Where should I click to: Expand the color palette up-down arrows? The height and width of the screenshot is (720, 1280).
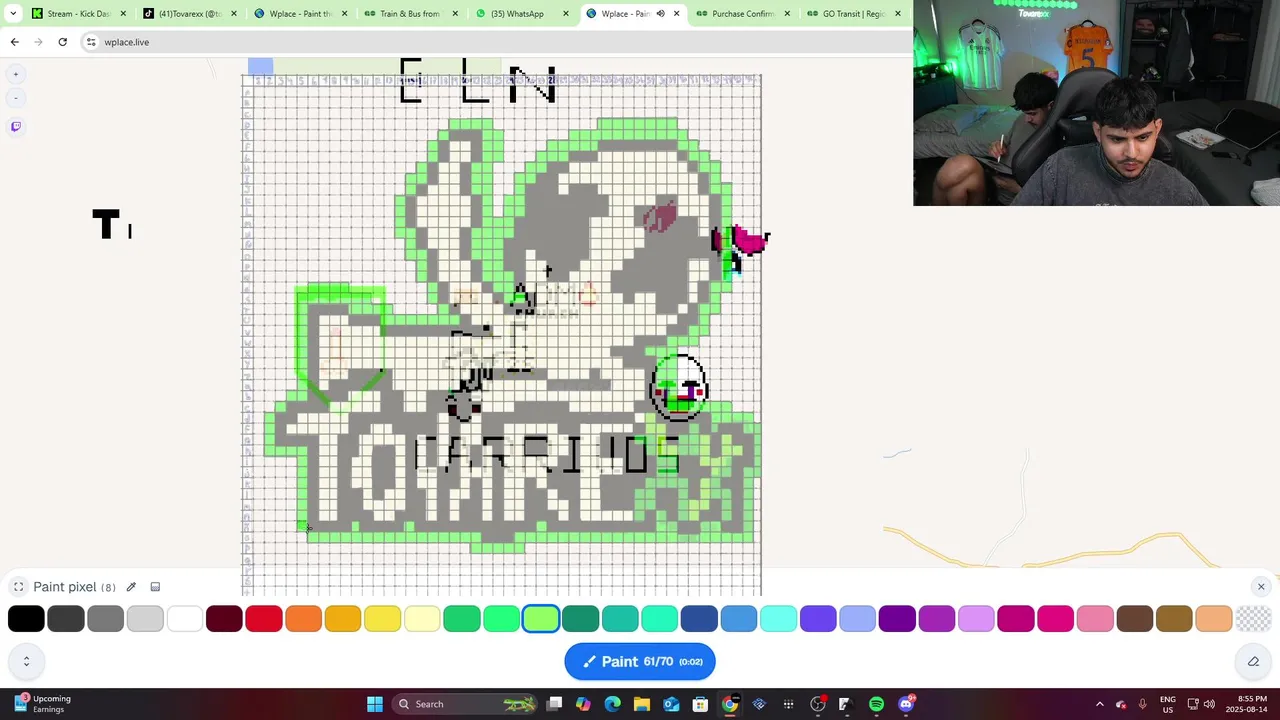pyautogui.click(x=26, y=661)
